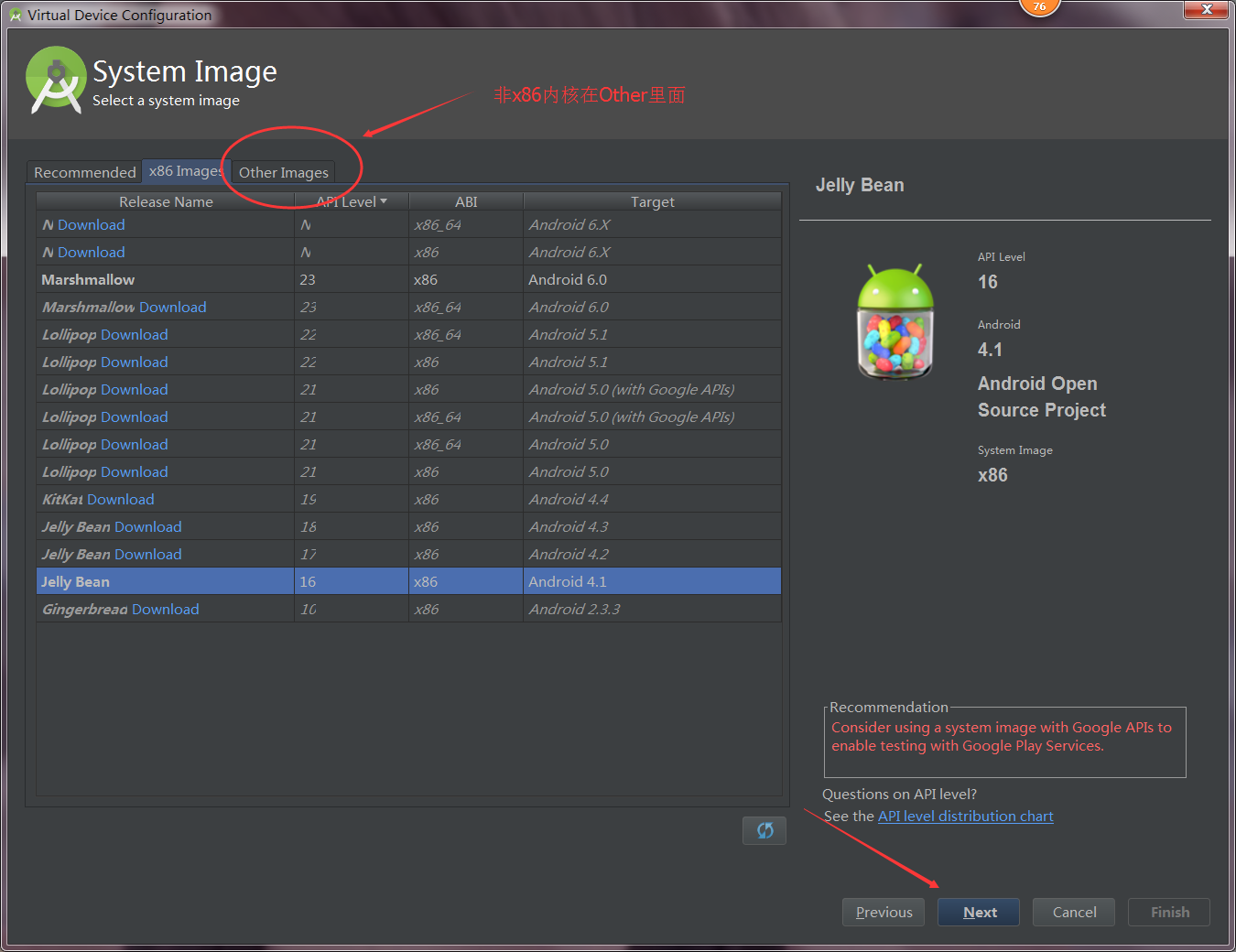Screen dimensions: 1236x952
Task: Click the Android 4.3 target cell
Action: click(x=652, y=526)
